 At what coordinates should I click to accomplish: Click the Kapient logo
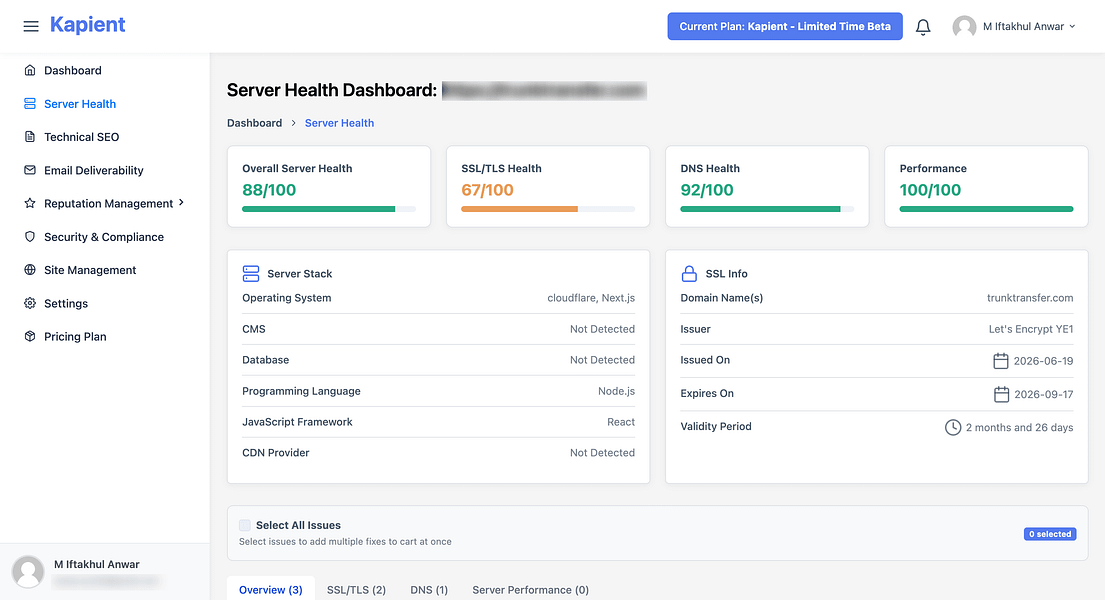87,25
